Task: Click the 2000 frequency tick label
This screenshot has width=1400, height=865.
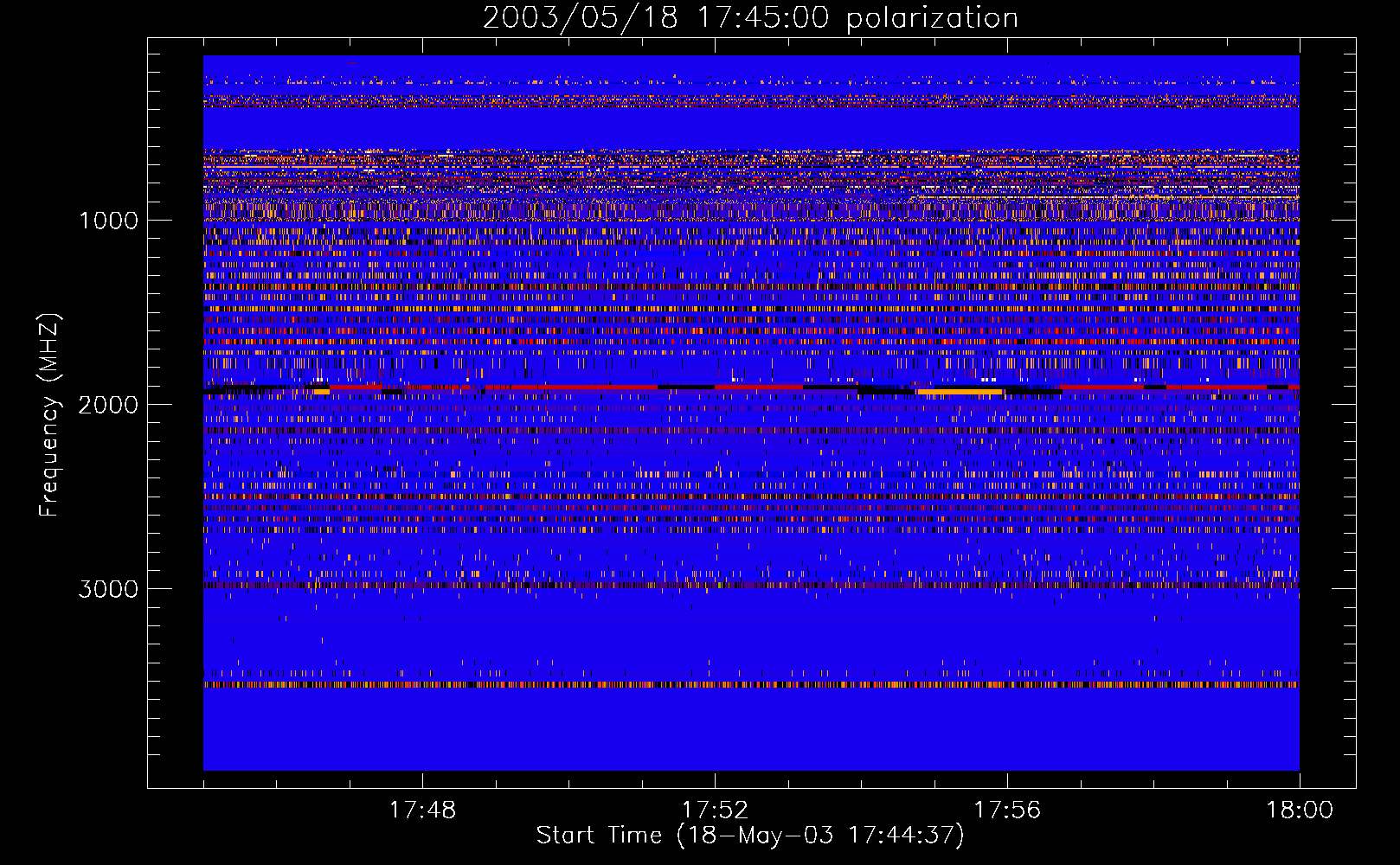Action: (109, 404)
